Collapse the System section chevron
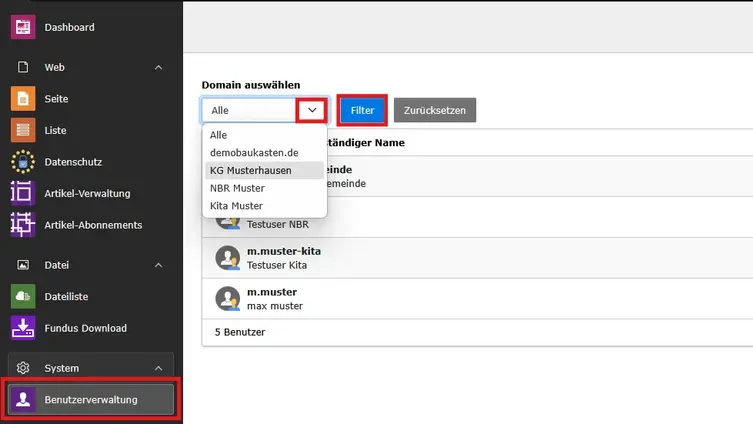The width and height of the screenshot is (753, 424). [x=158, y=368]
